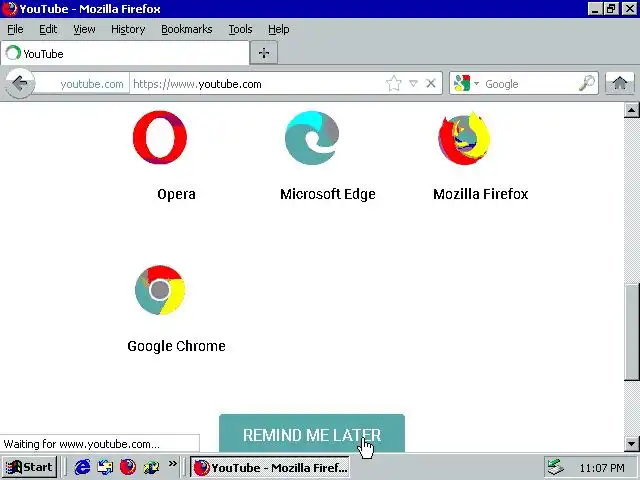Click the scrollbar up arrow

point(631,110)
